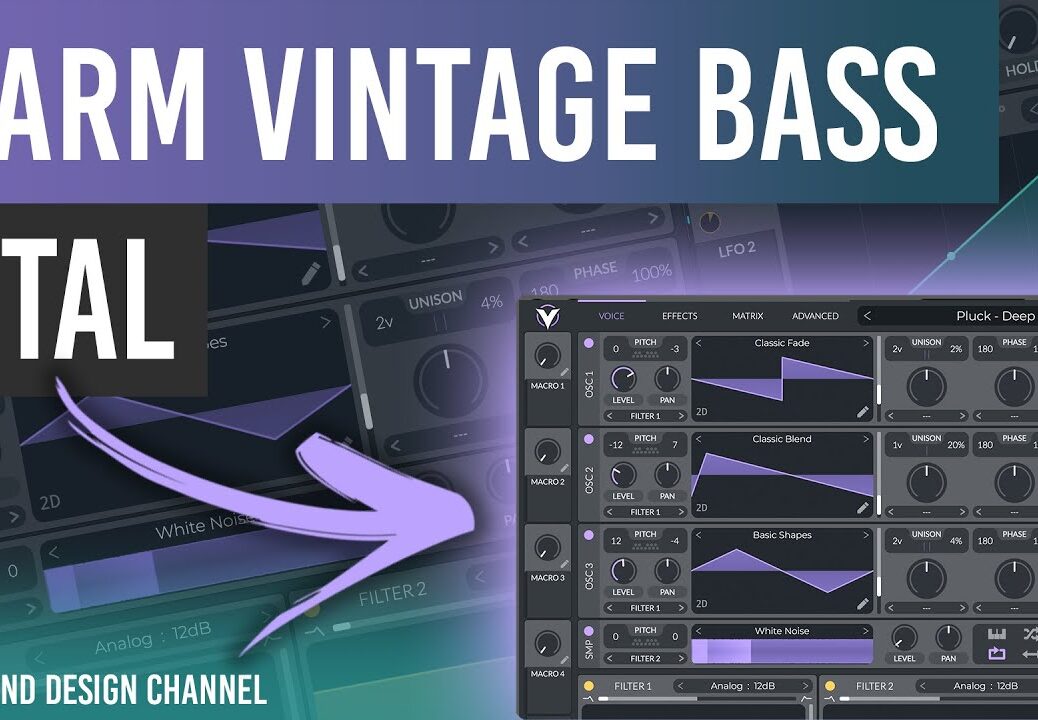Click OSC 3 FILTER 1 routing label
1038x720 pixels.
tap(645, 608)
